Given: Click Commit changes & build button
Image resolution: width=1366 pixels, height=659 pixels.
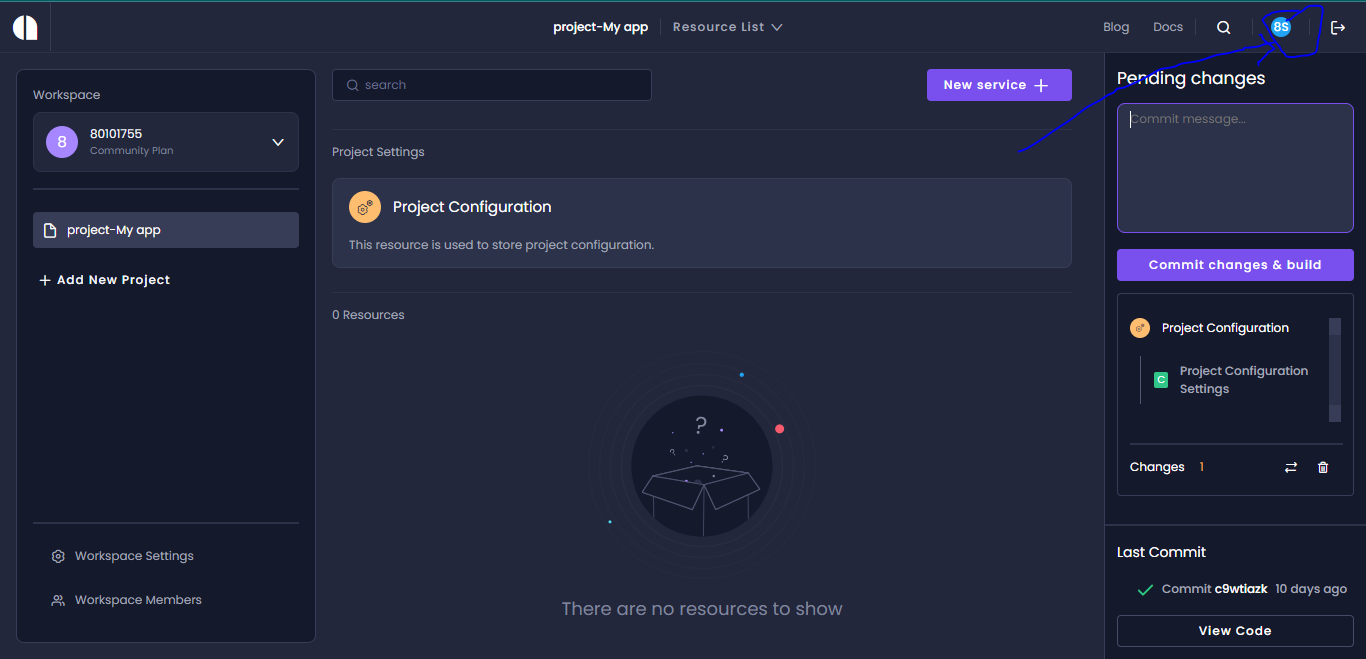Looking at the screenshot, I should [x=1235, y=265].
